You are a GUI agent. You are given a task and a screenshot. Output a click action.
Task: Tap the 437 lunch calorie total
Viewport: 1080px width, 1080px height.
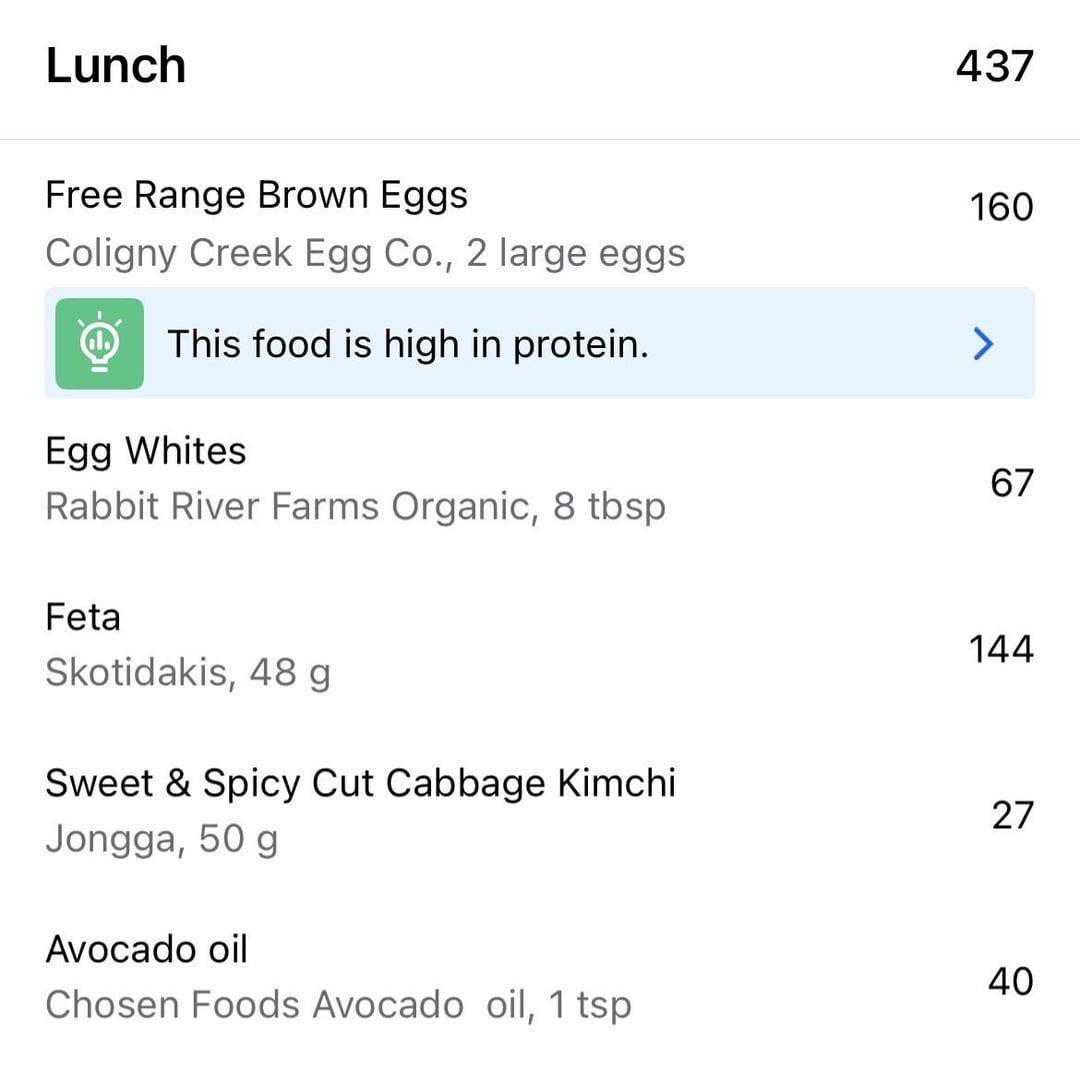coord(994,66)
